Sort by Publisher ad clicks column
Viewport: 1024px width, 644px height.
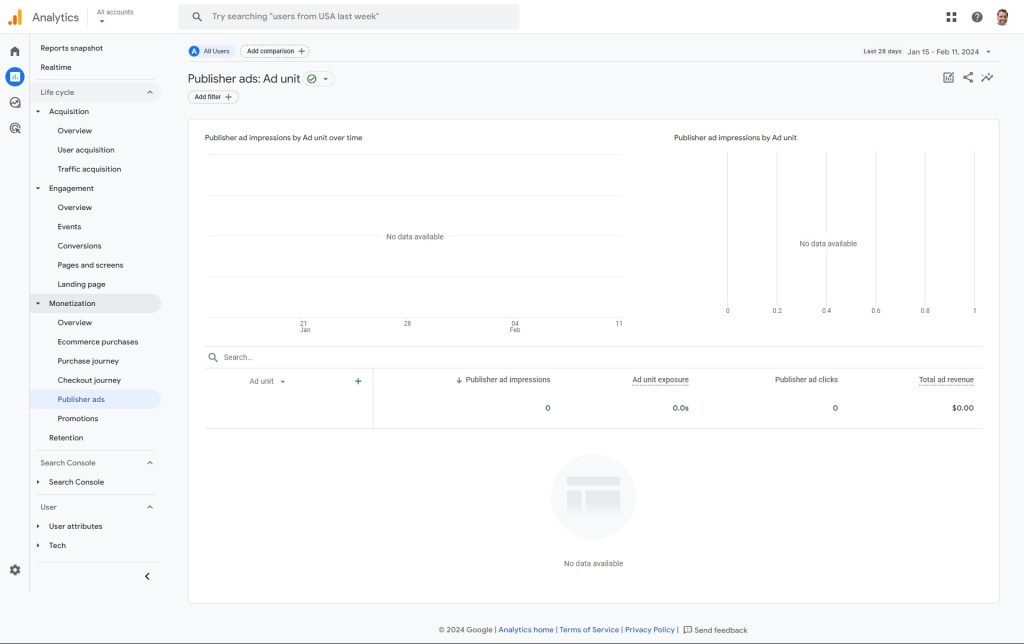pyautogui.click(x=806, y=379)
